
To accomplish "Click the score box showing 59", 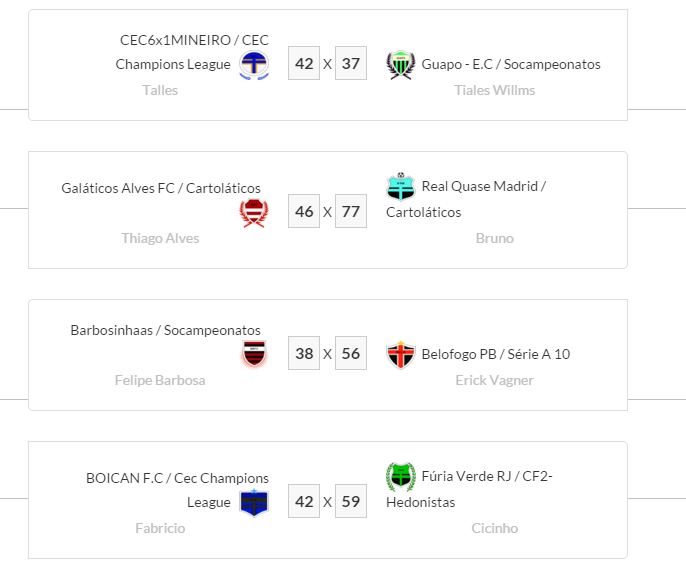I will tap(351, 502).
